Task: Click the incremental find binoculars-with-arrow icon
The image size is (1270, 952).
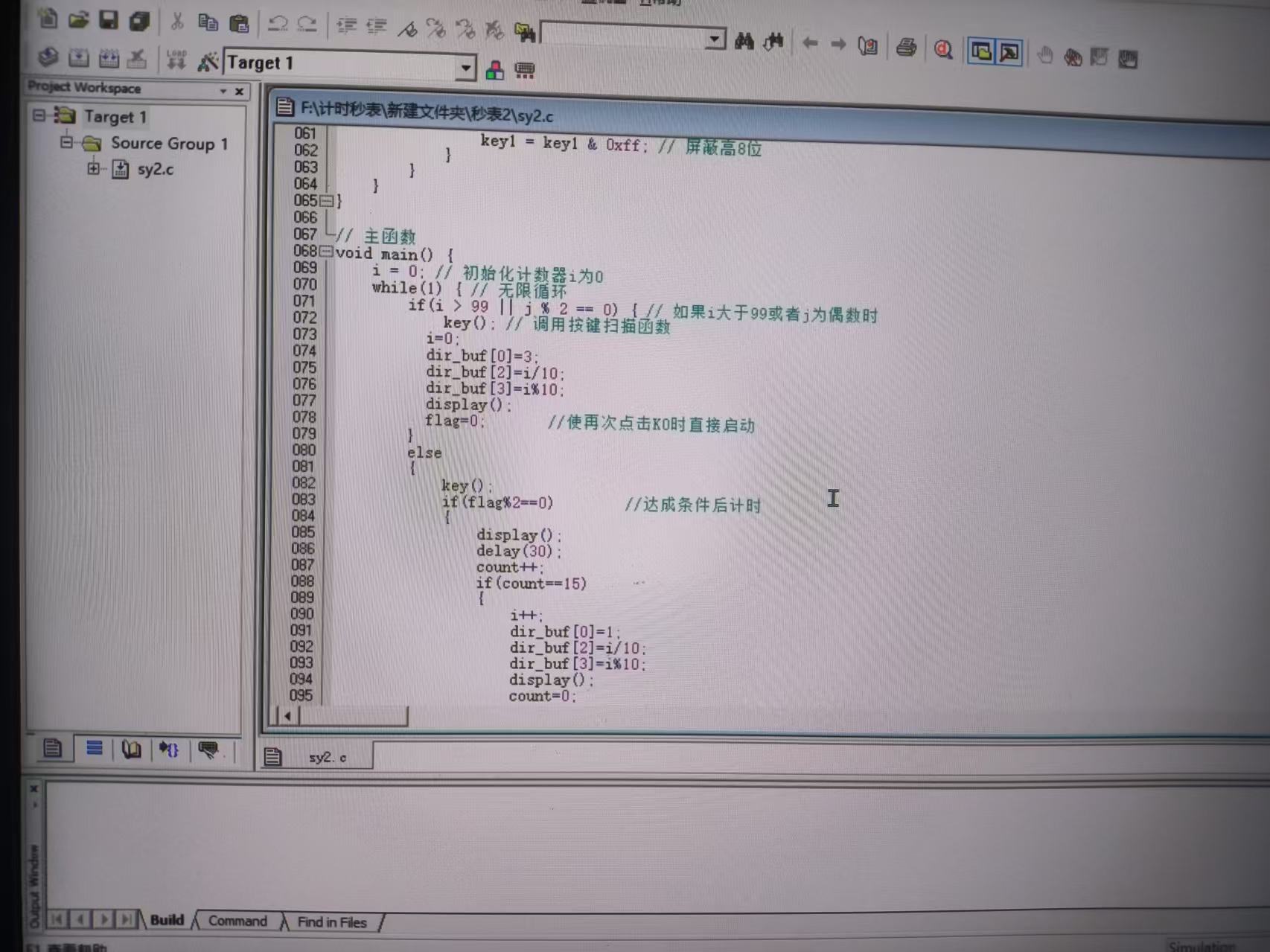Action: [773, 42]
